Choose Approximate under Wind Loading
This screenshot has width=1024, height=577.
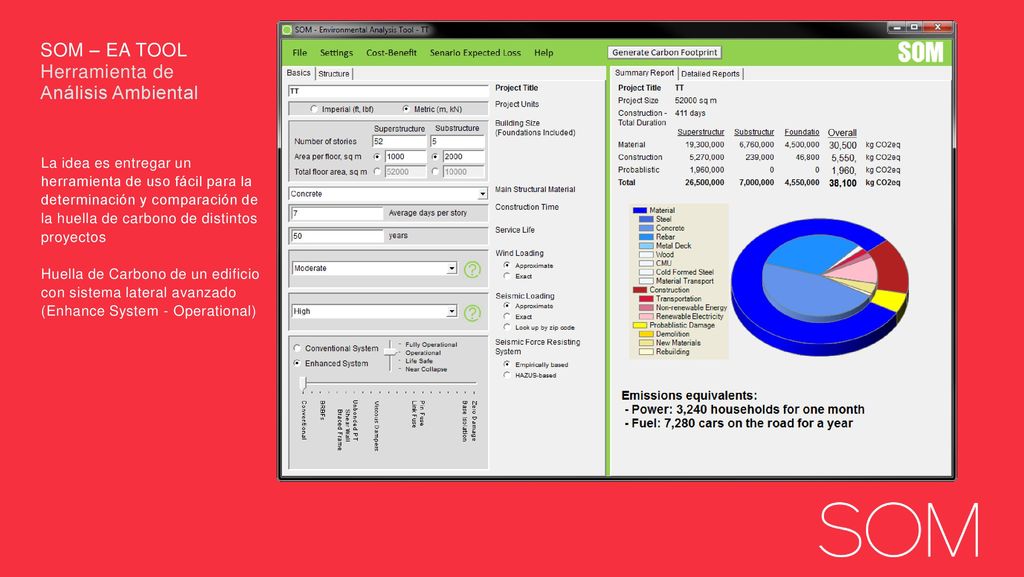(x=507, y=266)
